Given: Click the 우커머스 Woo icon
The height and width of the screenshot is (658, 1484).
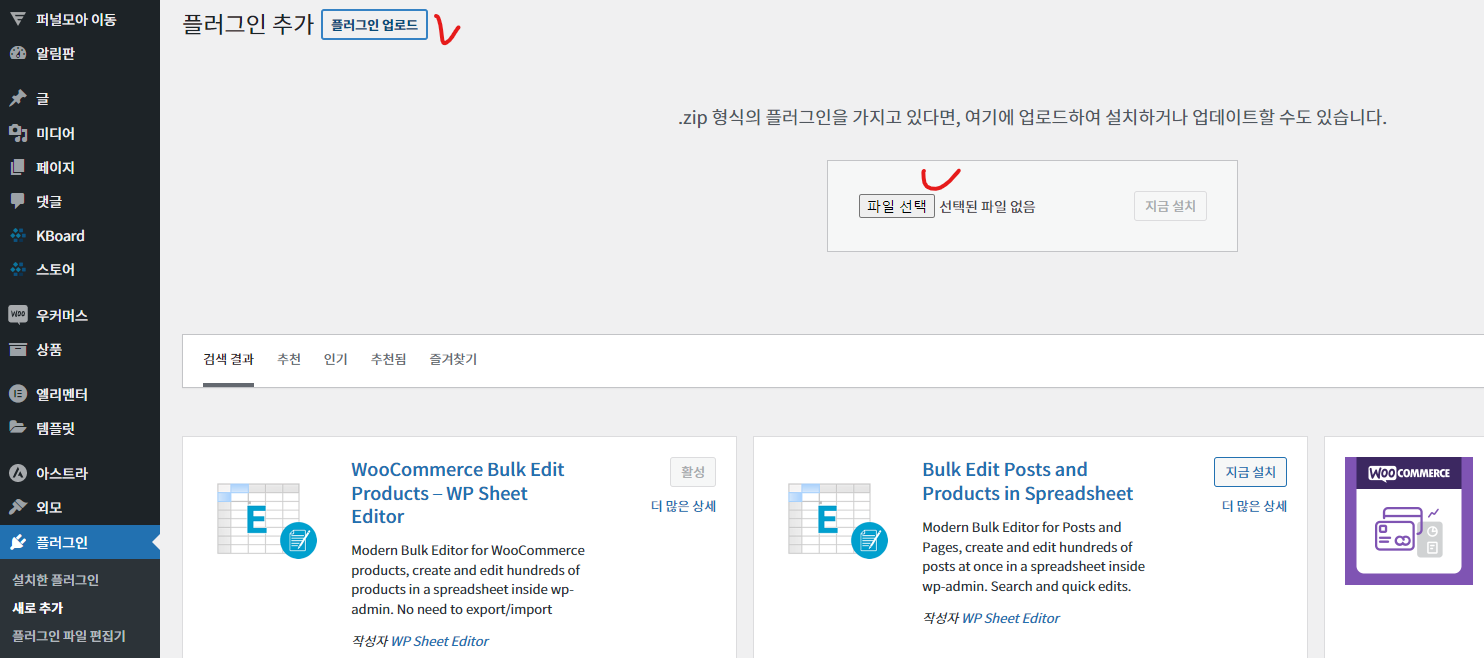Looking at the screenshot, I should pos(17,315).
